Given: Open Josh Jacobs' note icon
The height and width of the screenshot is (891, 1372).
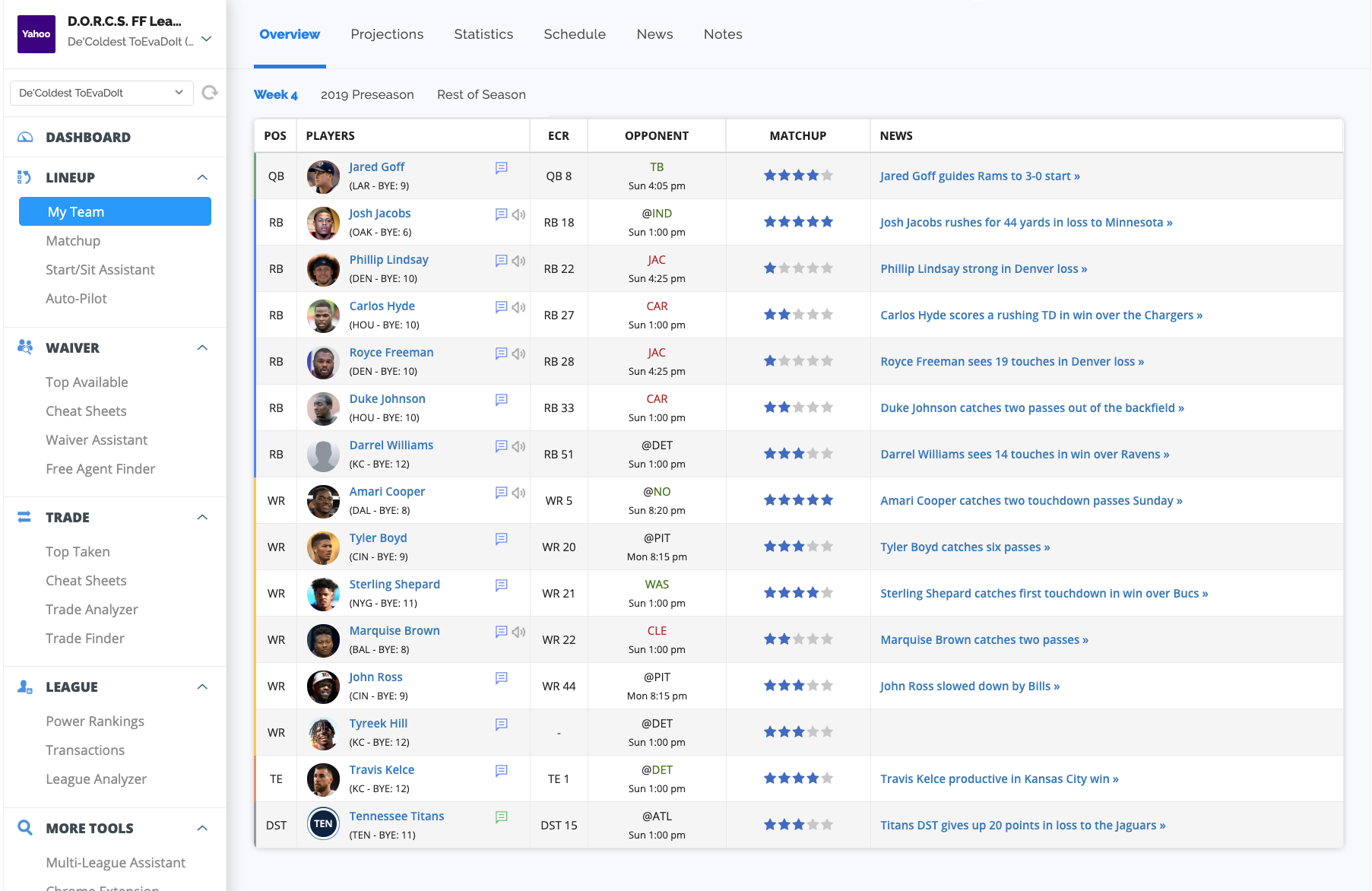Looking at the screenshot, I should (502, 214).
